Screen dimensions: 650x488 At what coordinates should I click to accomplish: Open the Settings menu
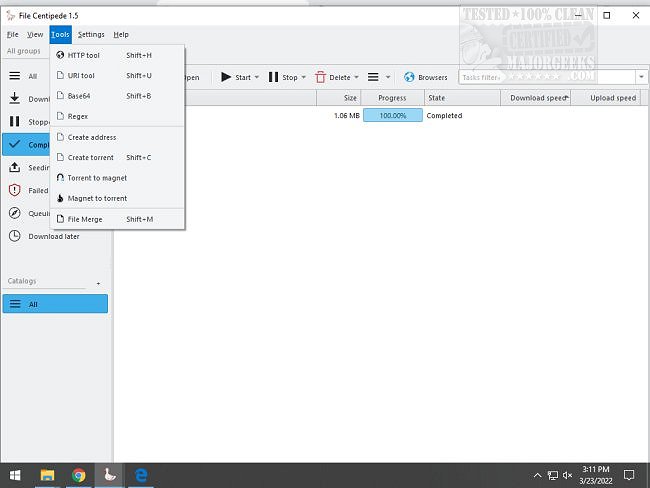click(x=90, y=34)
